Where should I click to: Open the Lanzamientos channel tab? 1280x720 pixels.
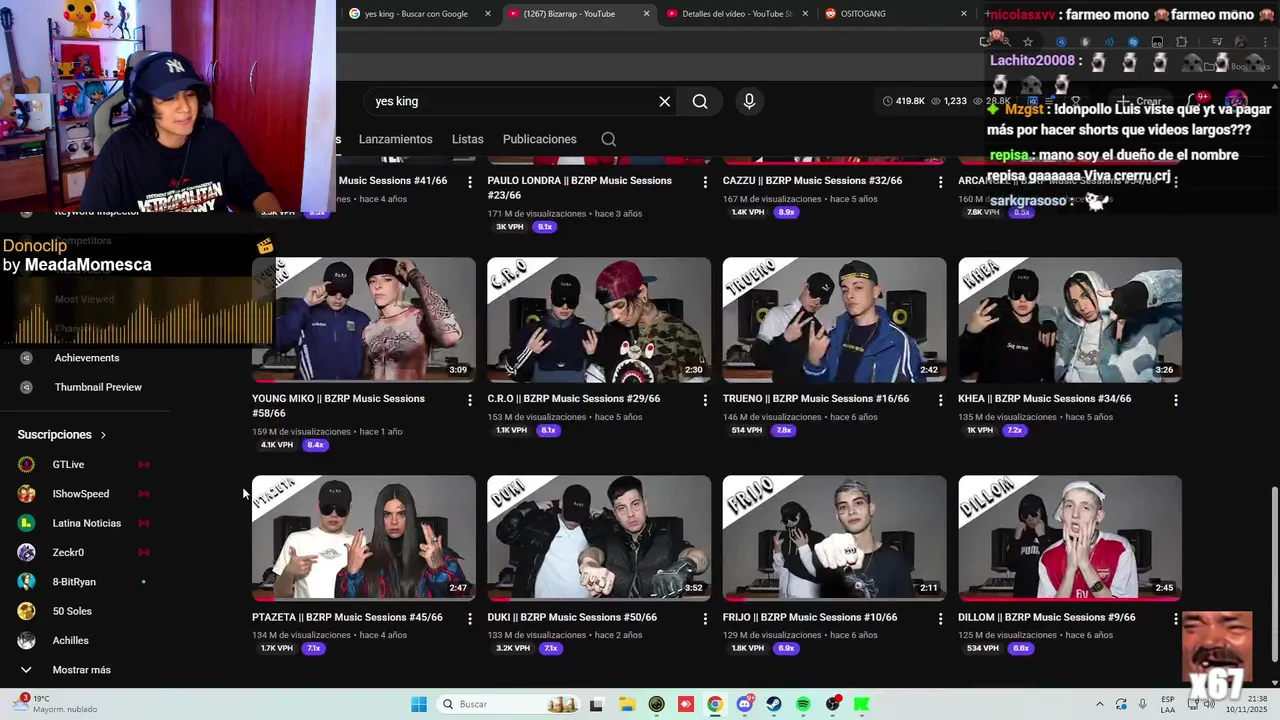pyautogui.click(x=396, y=139)
